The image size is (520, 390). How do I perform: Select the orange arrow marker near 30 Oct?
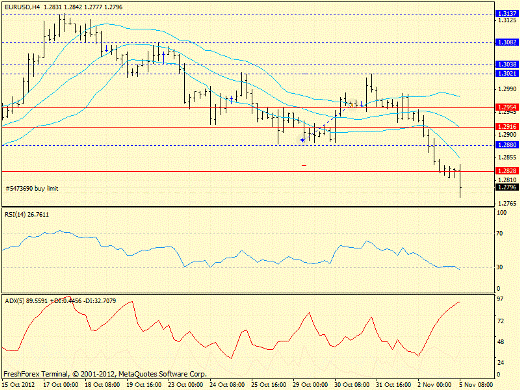351,105
